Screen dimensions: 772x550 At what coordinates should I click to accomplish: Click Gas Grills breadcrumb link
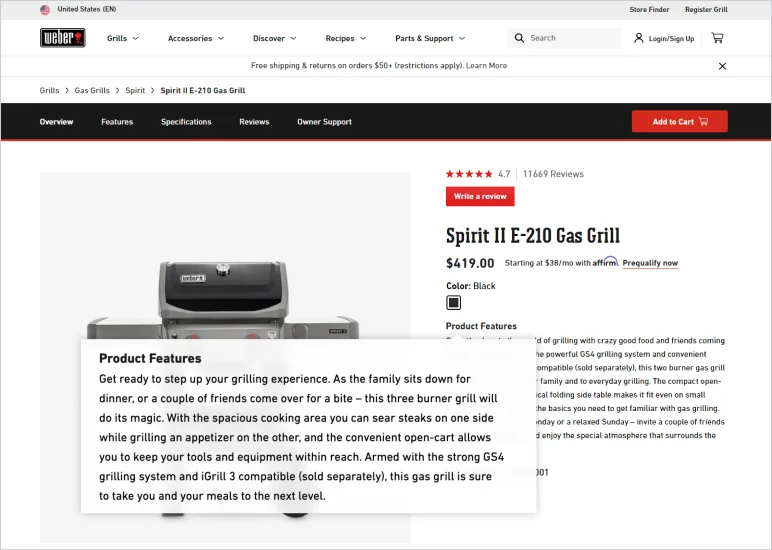[92, 91]
